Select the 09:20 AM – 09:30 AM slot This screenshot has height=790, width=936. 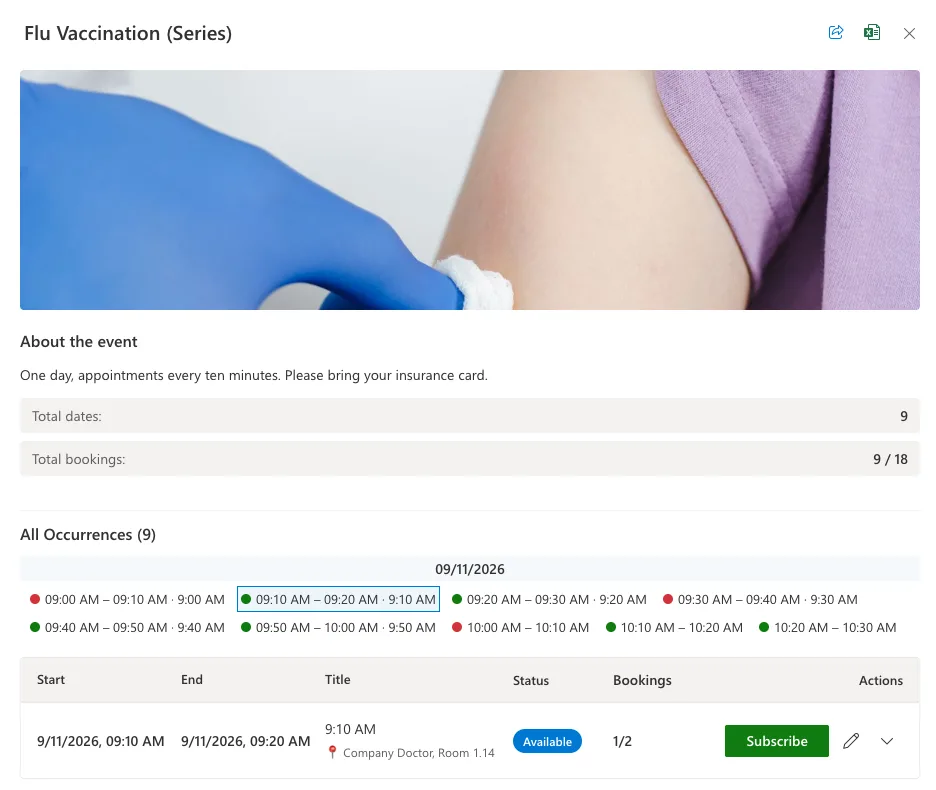tap(549, 600)
